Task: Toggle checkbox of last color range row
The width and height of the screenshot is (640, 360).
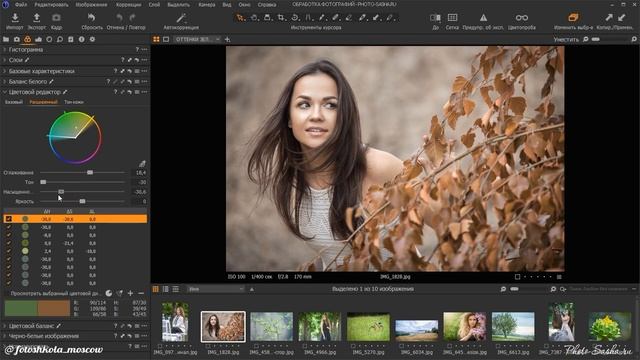Action: pyautogui.click(x=9, y=283)
